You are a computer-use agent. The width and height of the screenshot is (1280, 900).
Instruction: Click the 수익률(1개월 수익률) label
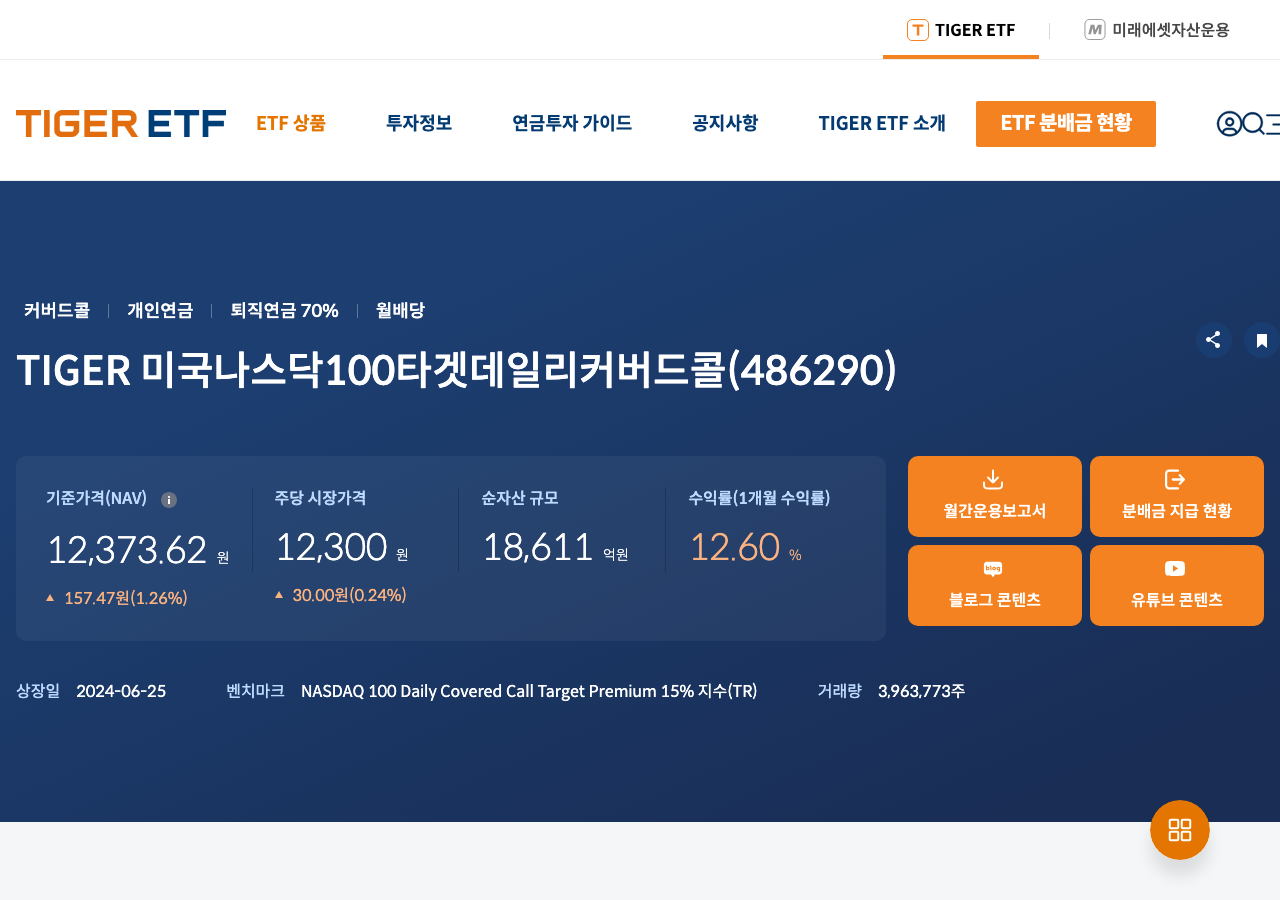[x=759, y=498]
